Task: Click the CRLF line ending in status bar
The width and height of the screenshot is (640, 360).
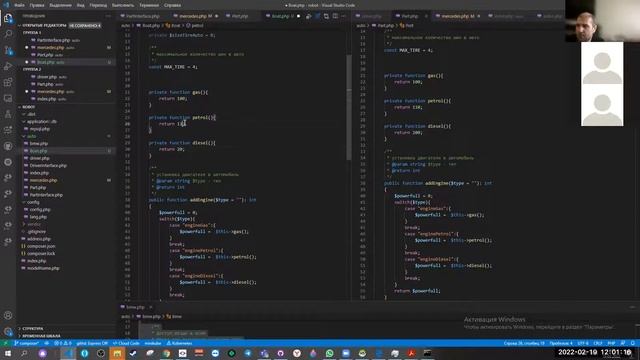Action: (598, 343)
